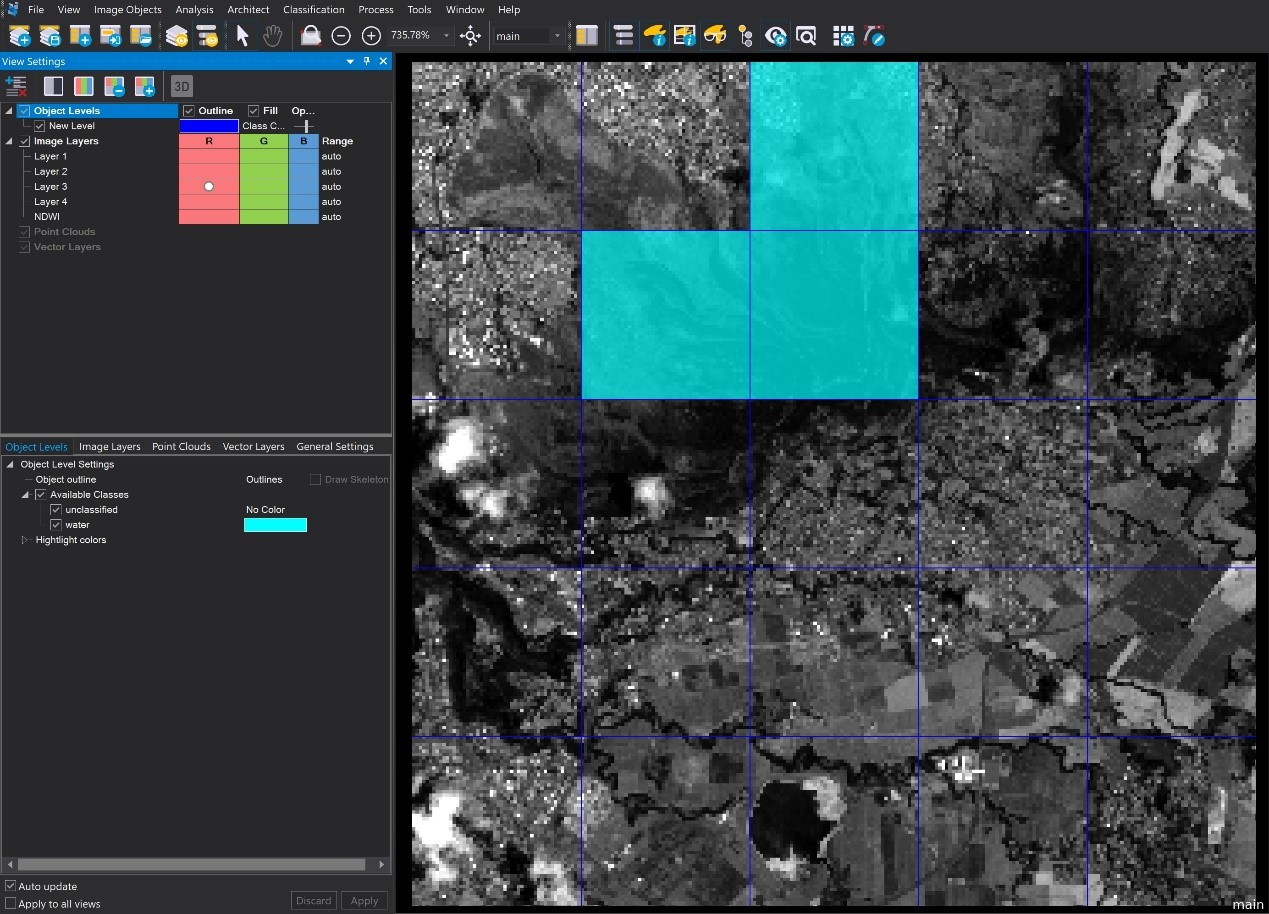Activate the hand pan tool
Viewport: 1269px width, 914px height.
pos(272,36)
